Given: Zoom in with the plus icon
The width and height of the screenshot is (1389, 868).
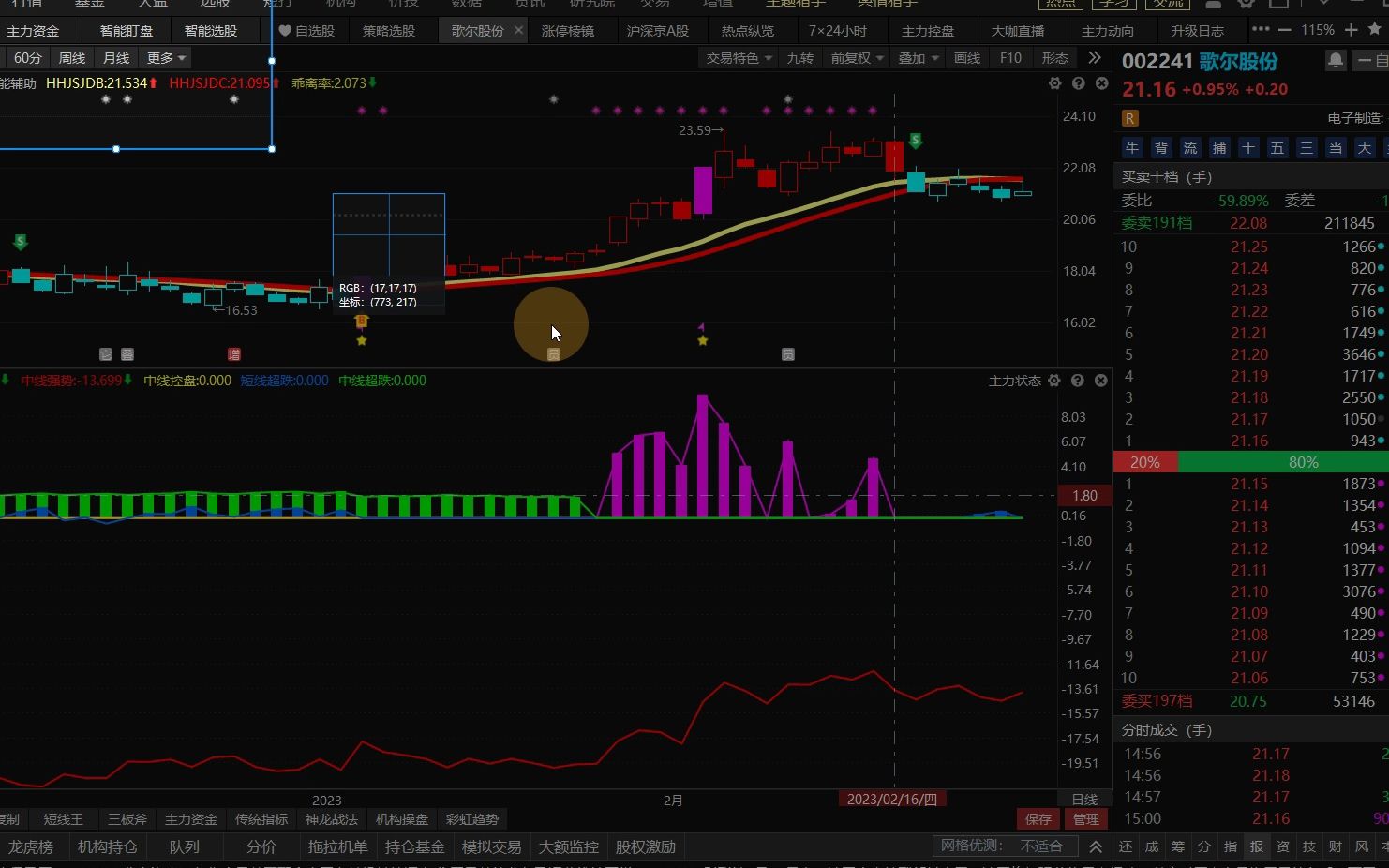Looking at the screenshot, I should [1352, 30].
